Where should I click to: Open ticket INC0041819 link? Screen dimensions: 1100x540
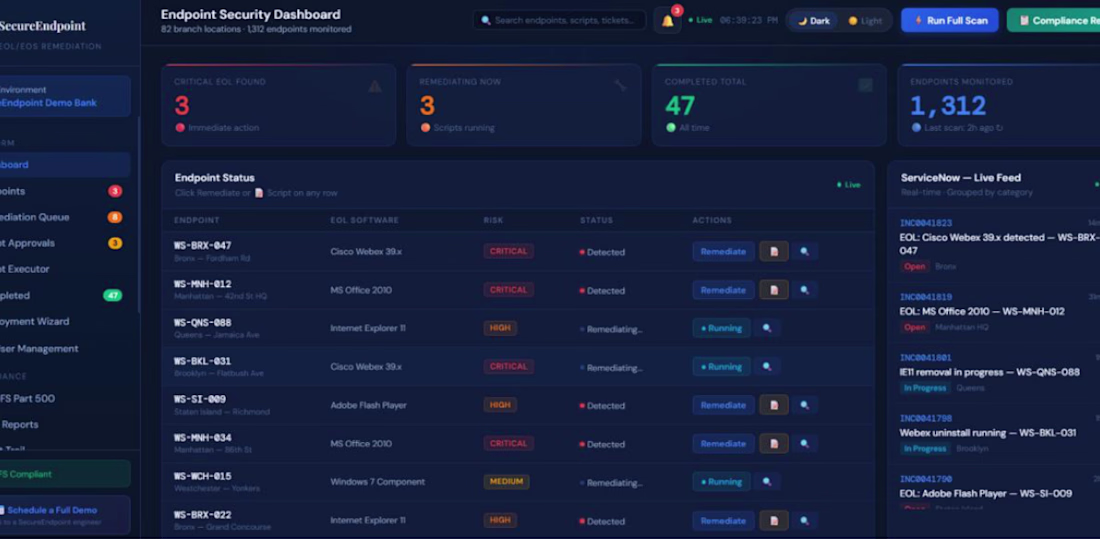[x=925, y=297]
